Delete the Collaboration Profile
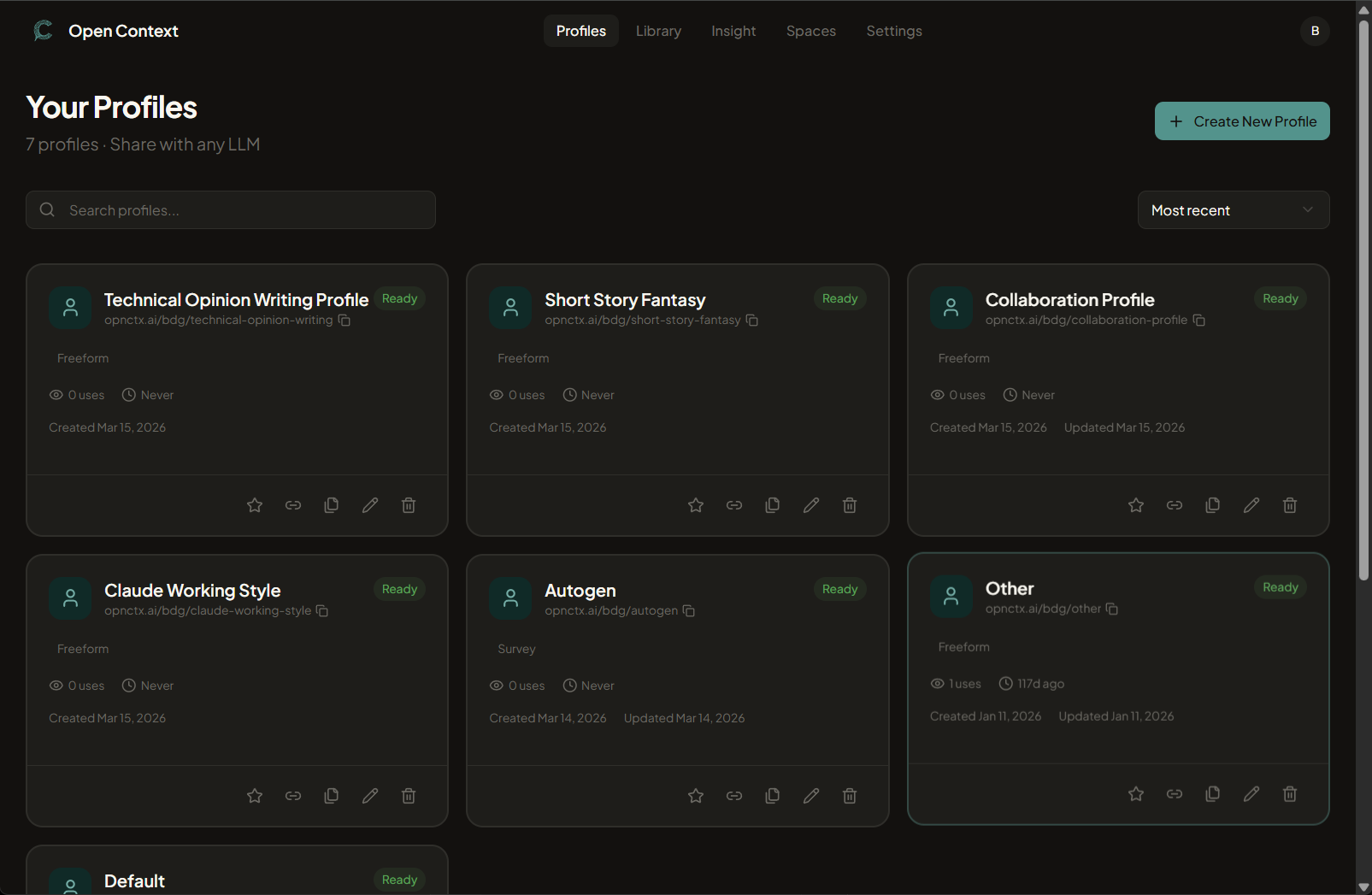This screenshot has width=1372, height=895. click(1290, 505)
